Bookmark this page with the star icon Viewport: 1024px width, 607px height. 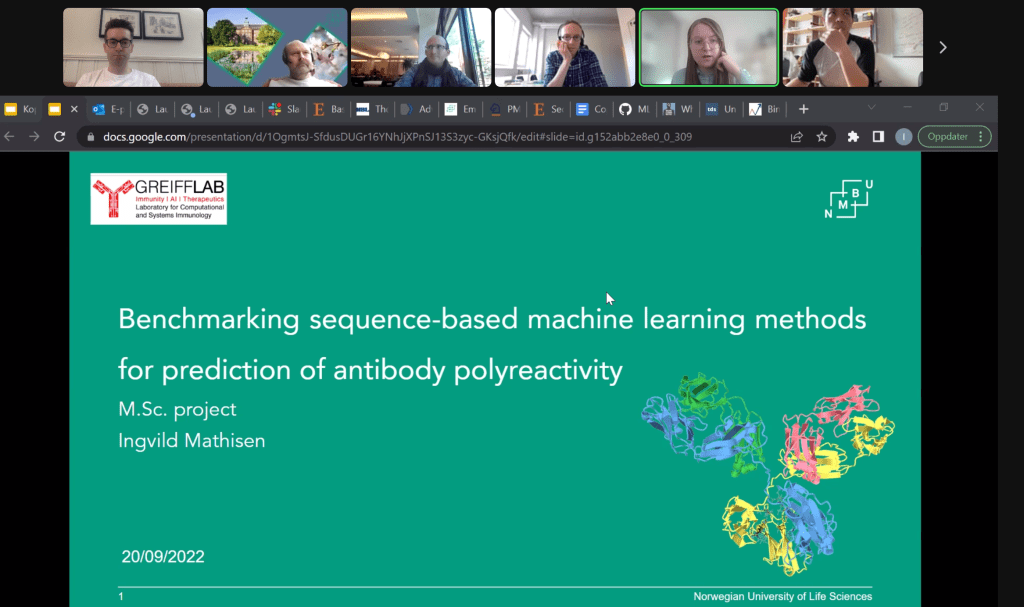point(822,137)
